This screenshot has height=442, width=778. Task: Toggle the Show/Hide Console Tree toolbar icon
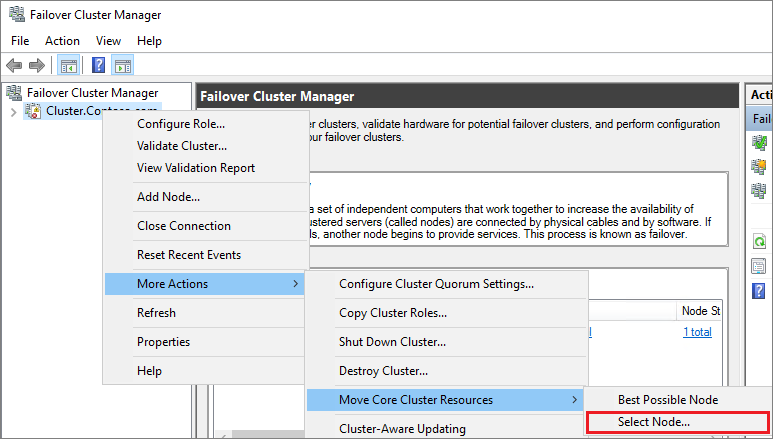tap(68, 65)
